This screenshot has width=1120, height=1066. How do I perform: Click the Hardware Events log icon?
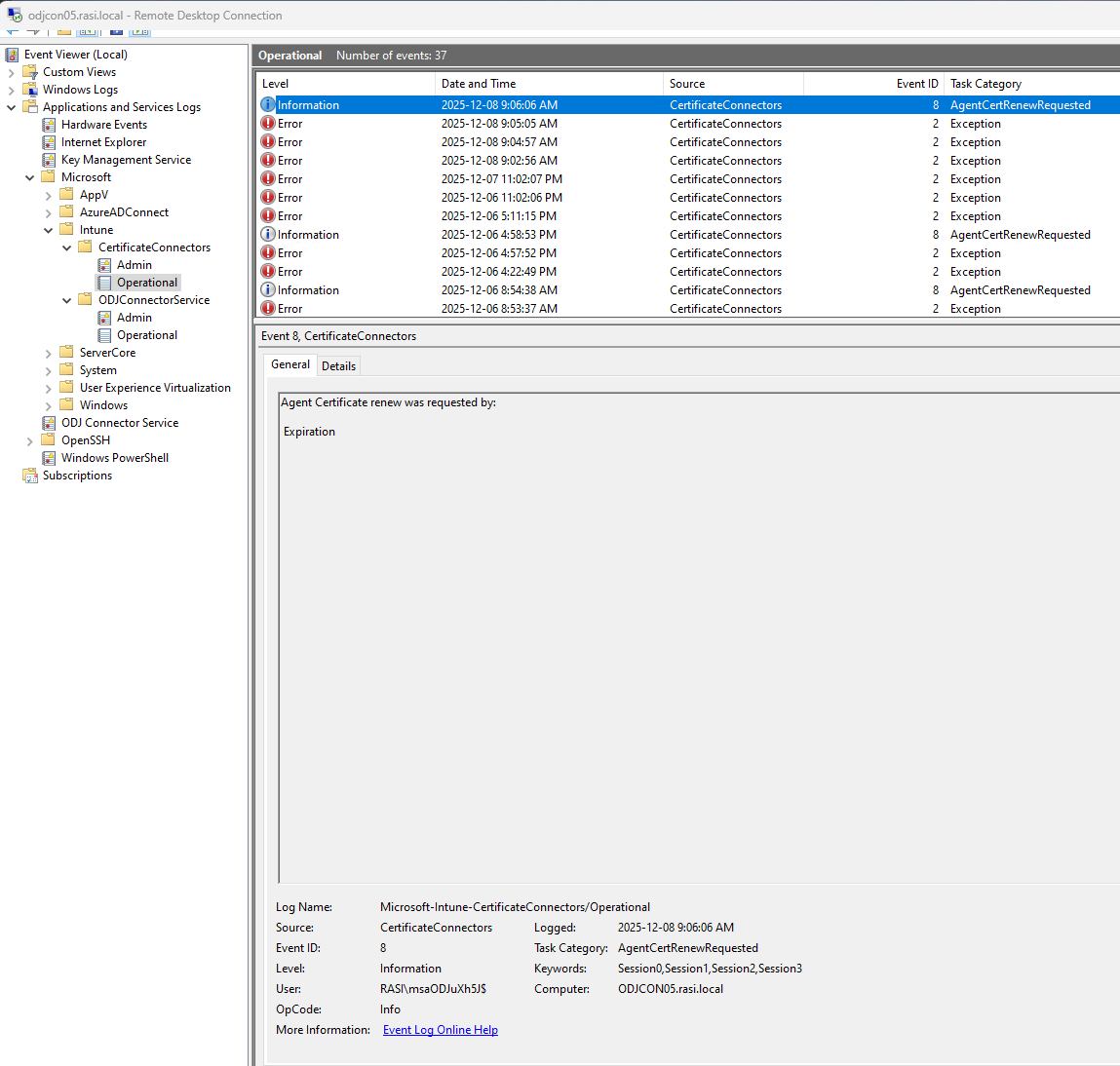pyautogui.click(x=49, y=125)
